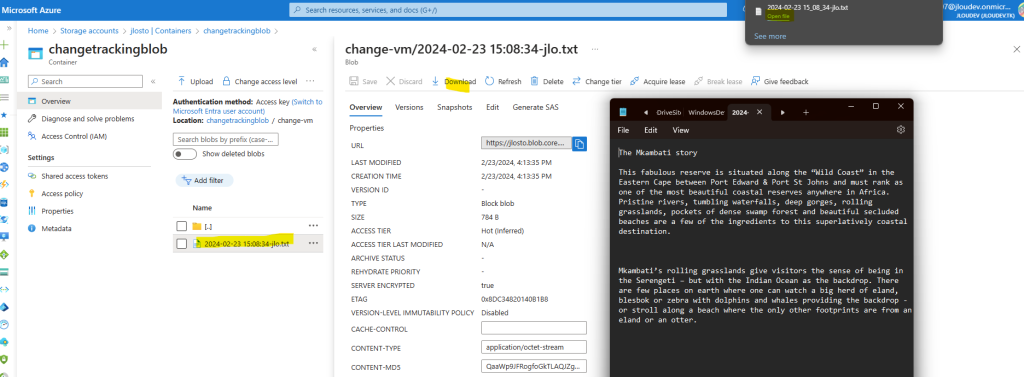Toggle Show deleted blobs switch
The height and width of the screenshot is (377, 1024).
[185, 154]
